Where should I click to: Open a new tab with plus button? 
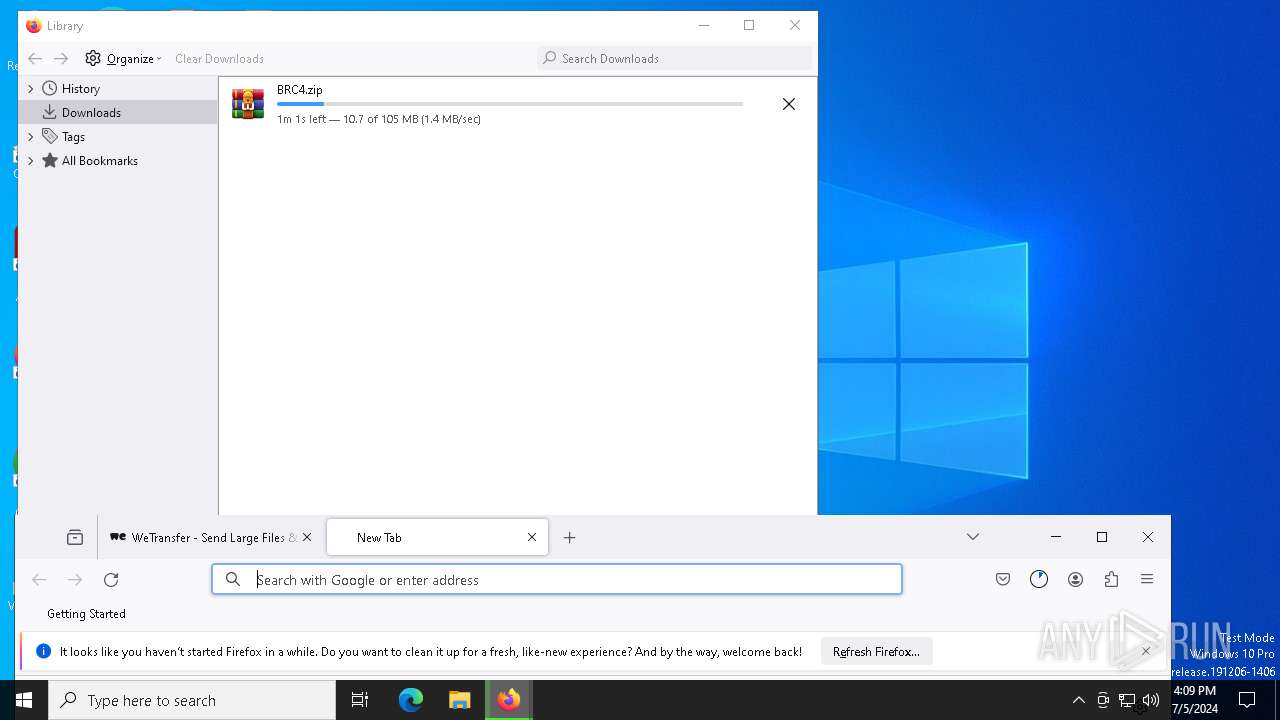(569, 537)
